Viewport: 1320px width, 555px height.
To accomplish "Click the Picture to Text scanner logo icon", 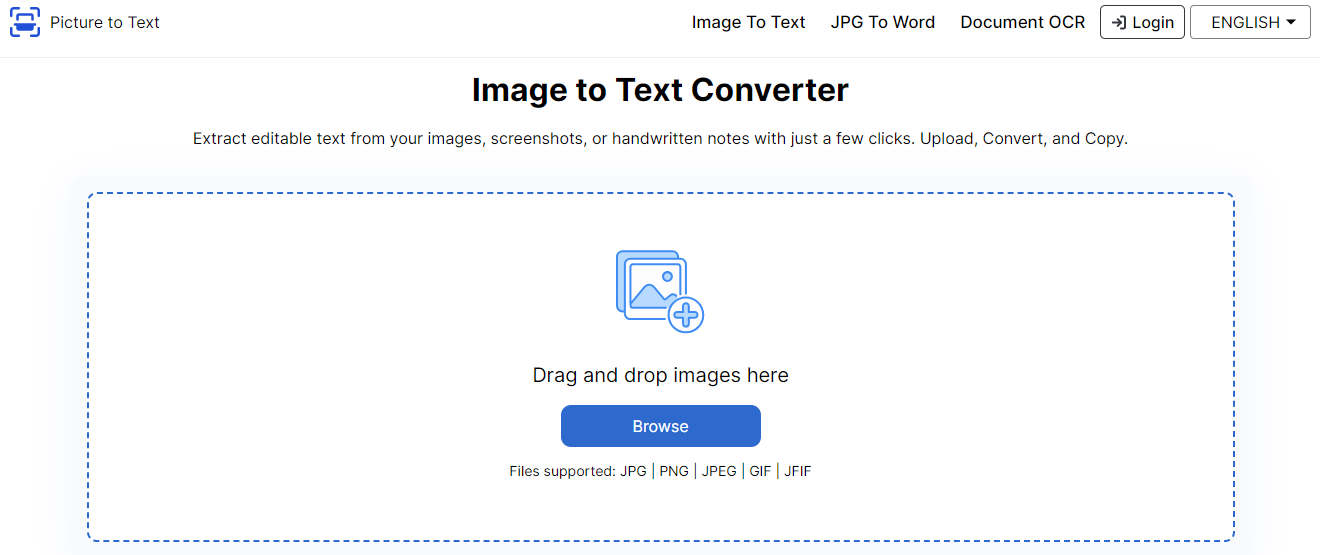I will coord(25,22).
